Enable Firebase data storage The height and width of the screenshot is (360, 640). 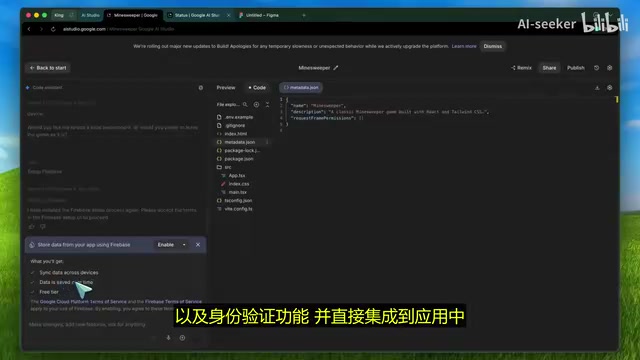(166, 245)
